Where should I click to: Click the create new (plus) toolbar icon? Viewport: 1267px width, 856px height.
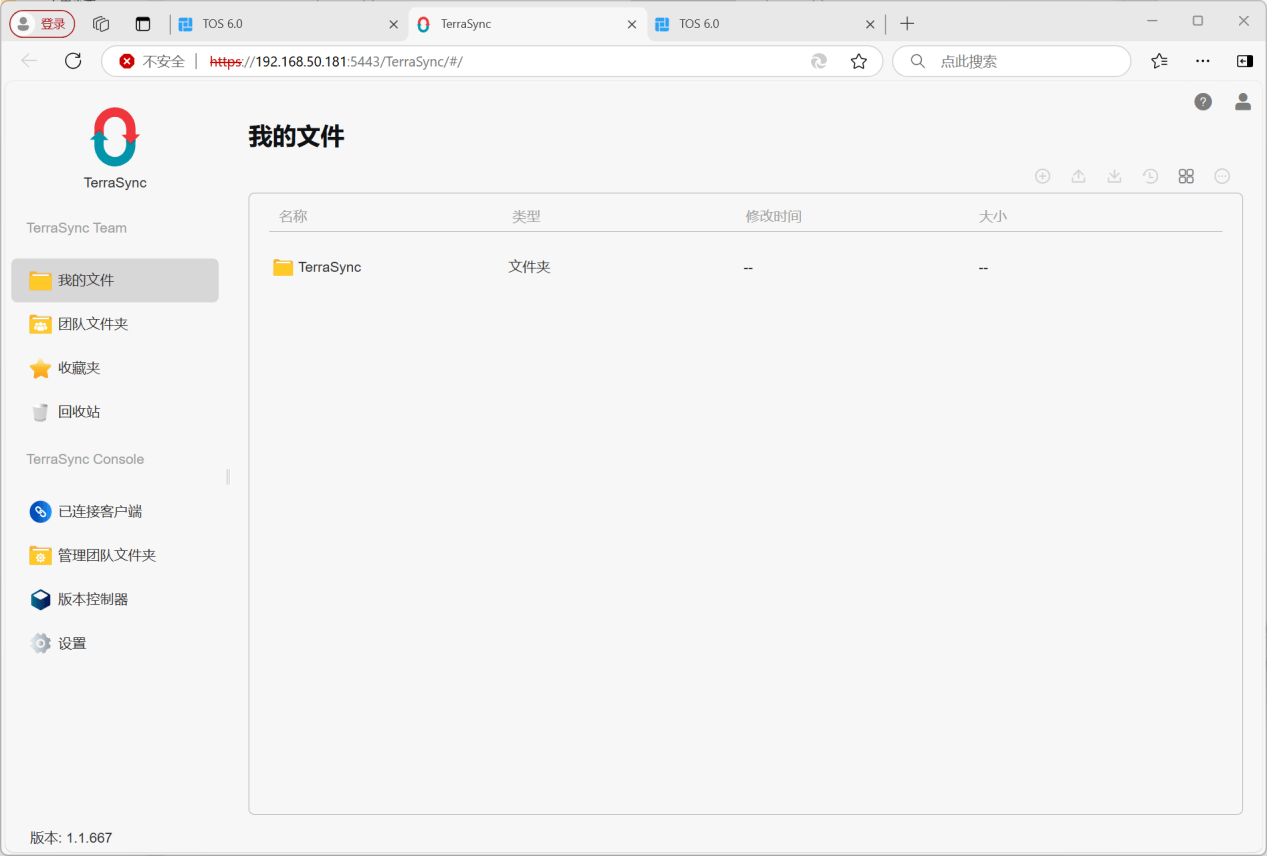1042,176
